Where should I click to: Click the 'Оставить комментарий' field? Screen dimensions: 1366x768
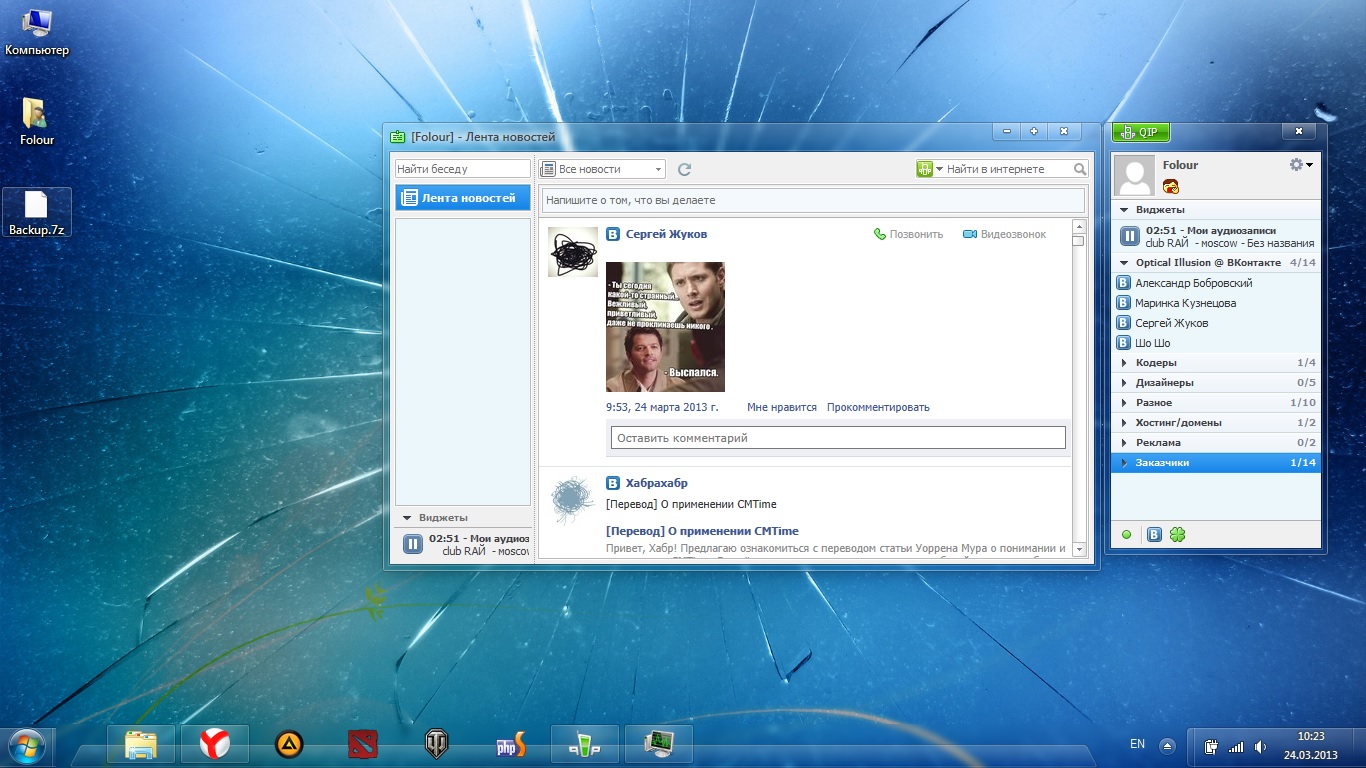point(837,438)
